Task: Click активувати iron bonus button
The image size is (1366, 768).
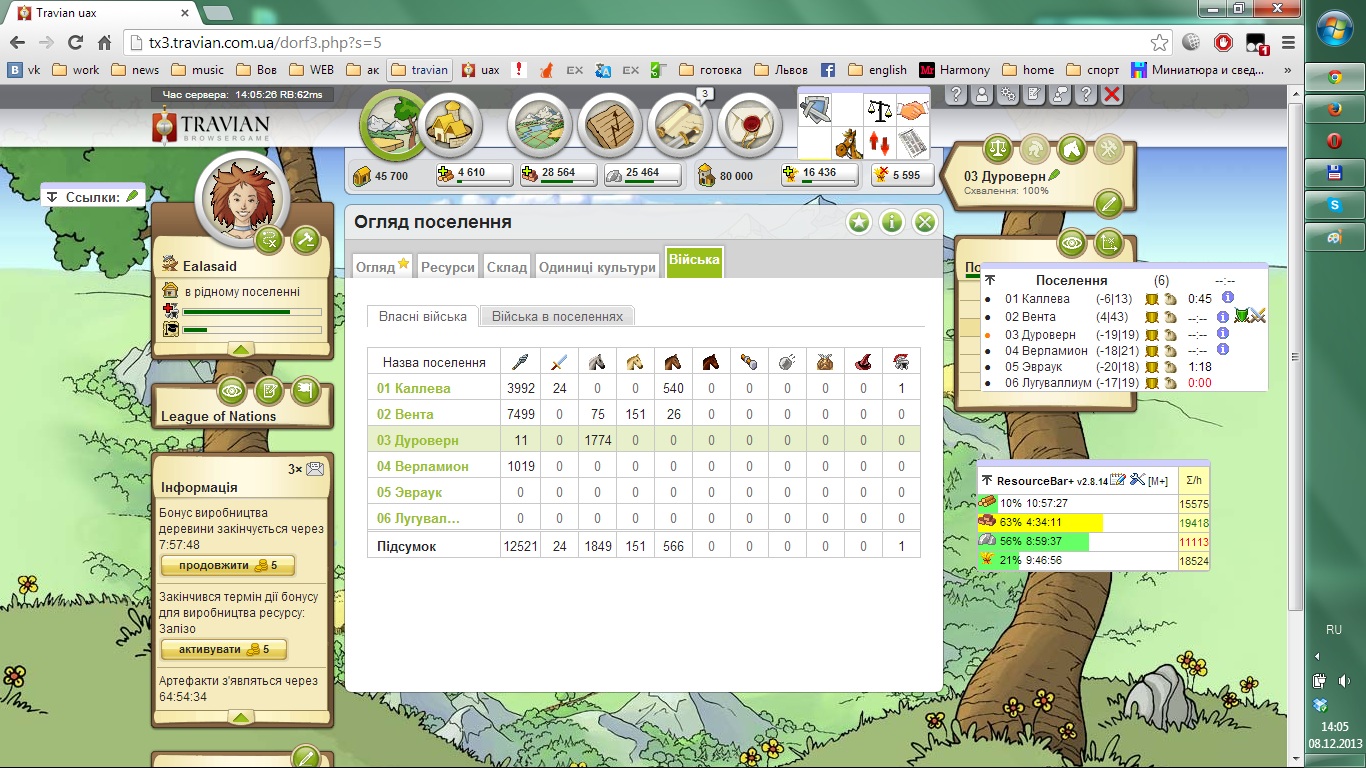Action: coord(224,649)
